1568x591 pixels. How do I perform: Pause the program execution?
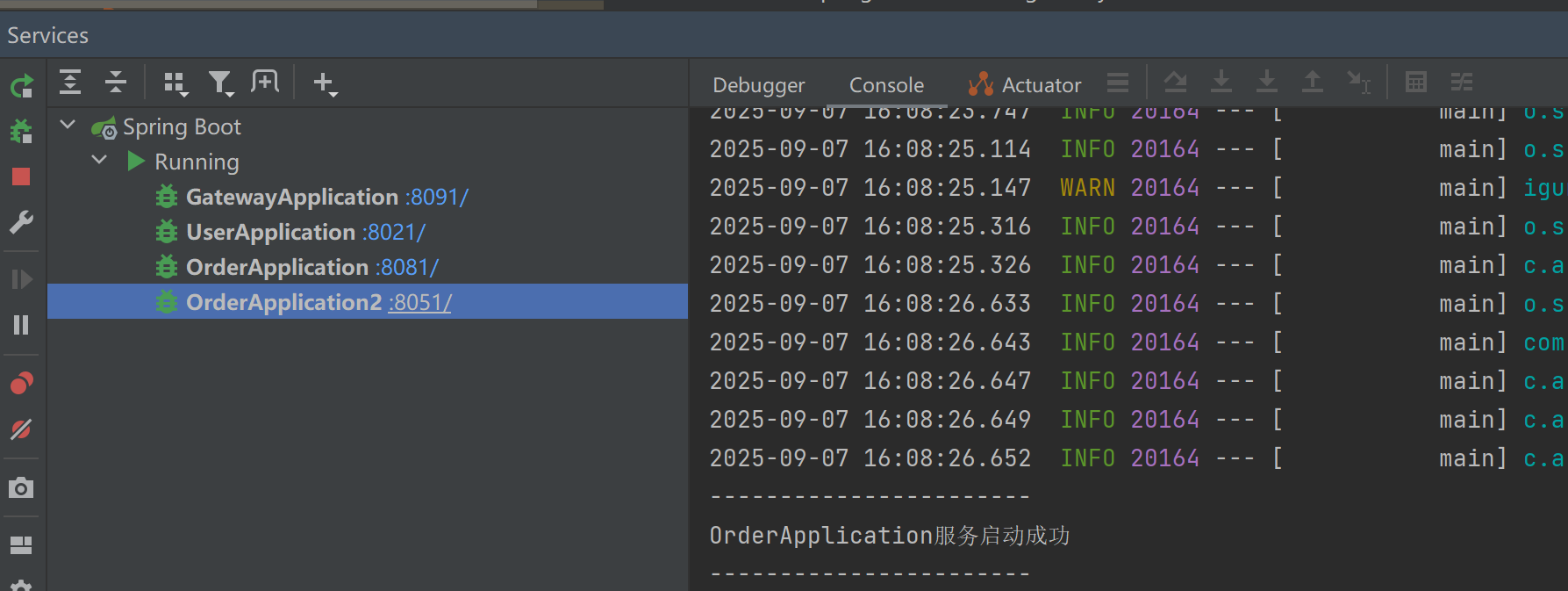coord(21,325)
